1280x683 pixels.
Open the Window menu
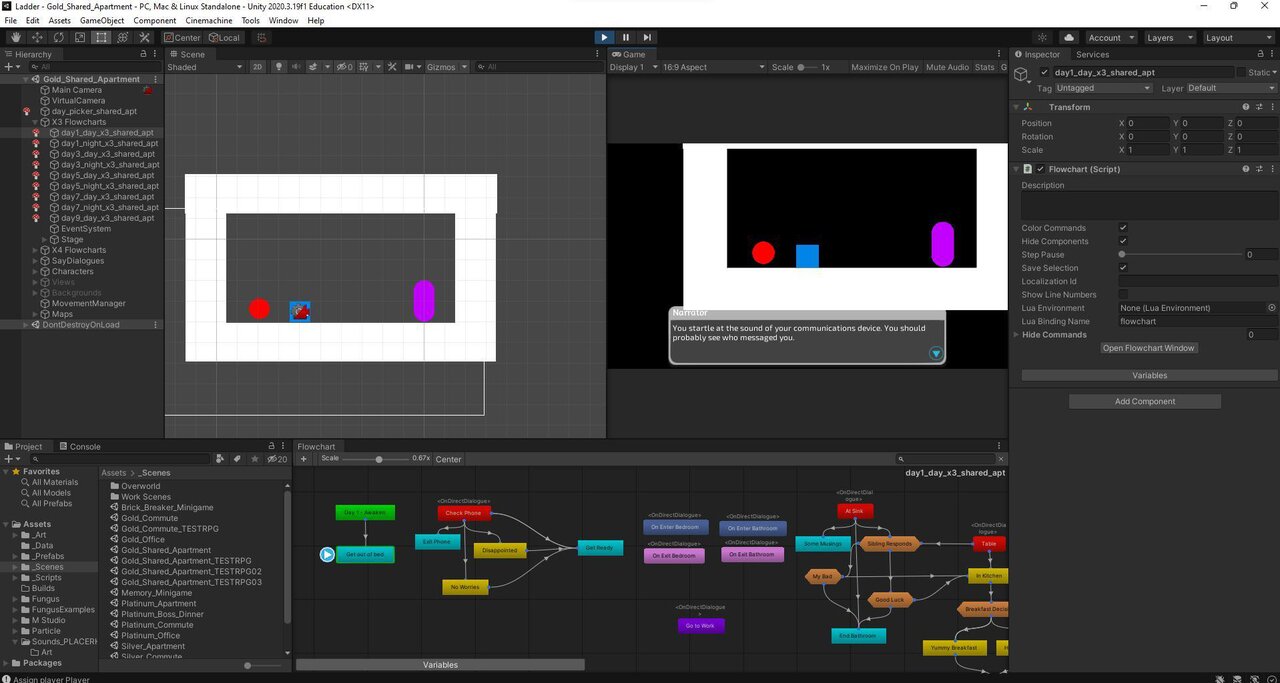coord(283,20)
